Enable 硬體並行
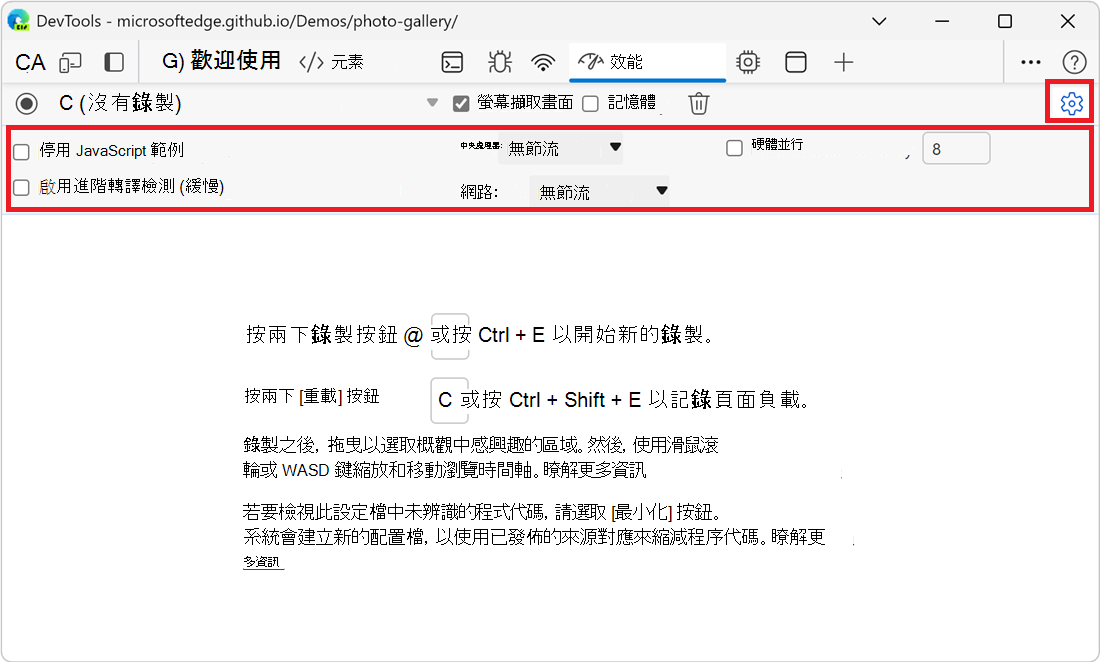 pos(733,147)
